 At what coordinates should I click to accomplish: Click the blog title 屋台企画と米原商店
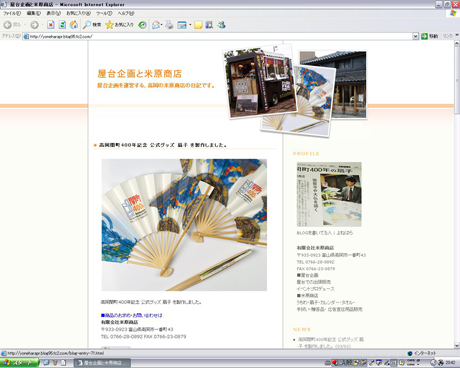139,73
